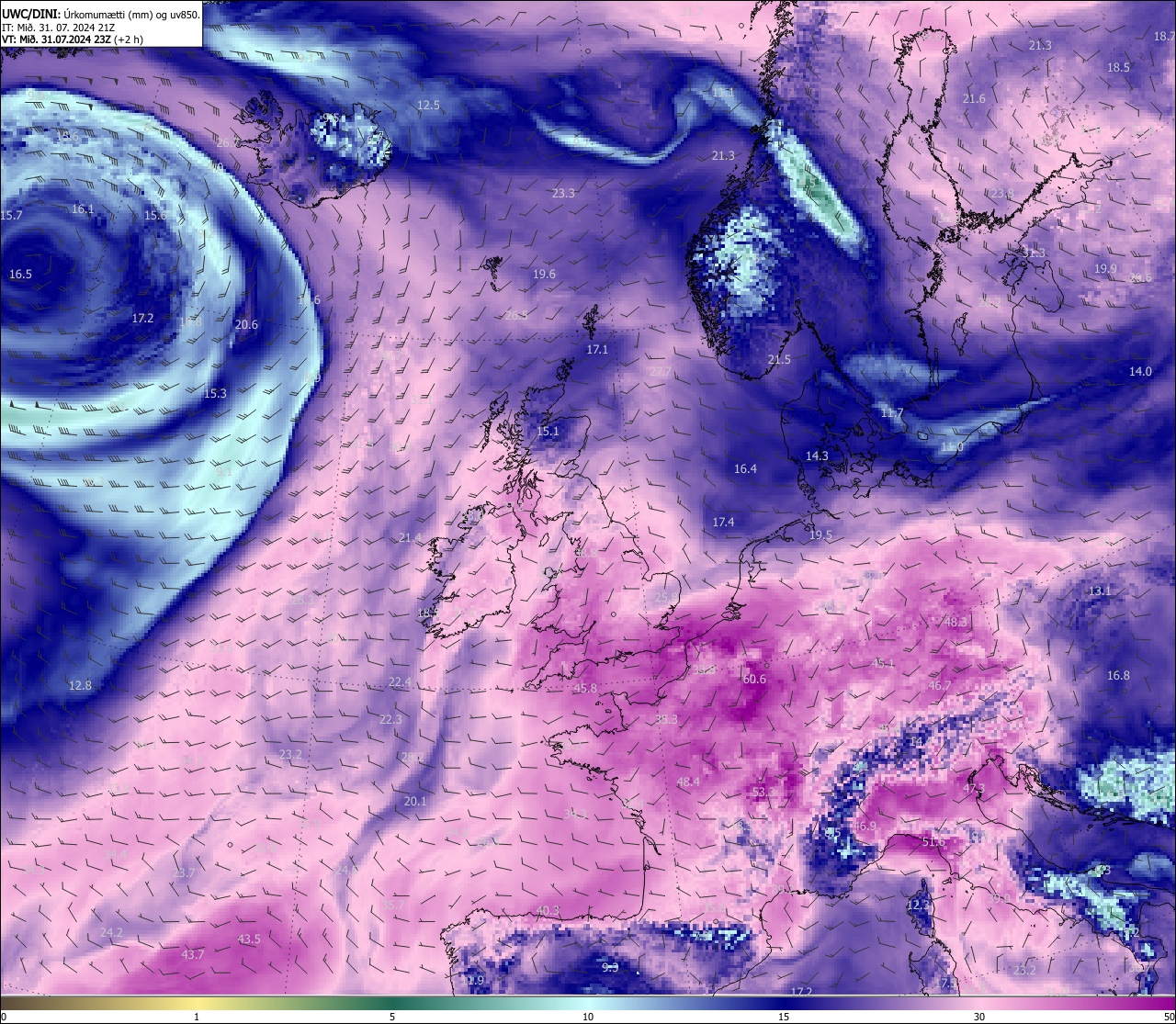The height and width of the screenshot is (1024, 1176).
Task: Click the 45.8 value in the English Channel
Action: tap(585, 688)
